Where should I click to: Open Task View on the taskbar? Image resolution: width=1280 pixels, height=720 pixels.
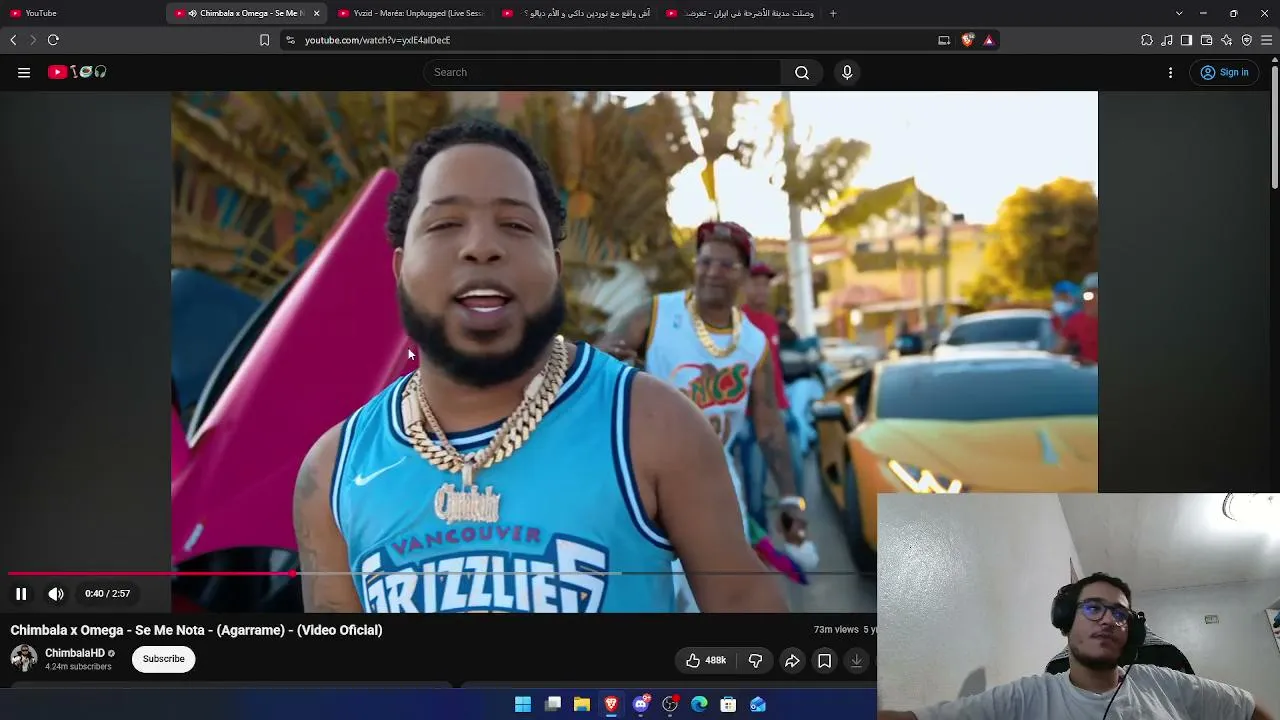click(553, 705)
